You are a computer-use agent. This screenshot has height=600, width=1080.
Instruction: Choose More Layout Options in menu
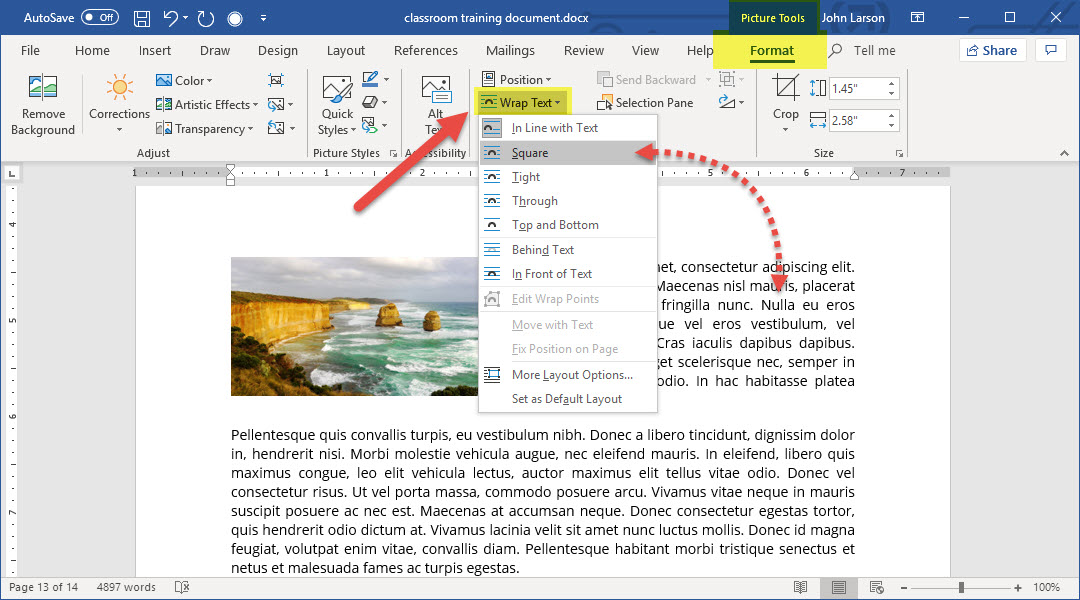coord(572,375)
